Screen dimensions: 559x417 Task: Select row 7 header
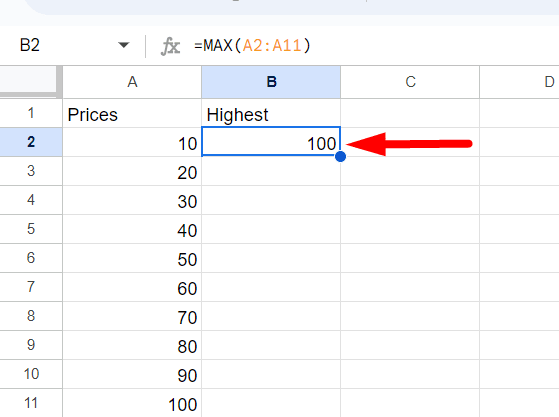tap(31, 287)
